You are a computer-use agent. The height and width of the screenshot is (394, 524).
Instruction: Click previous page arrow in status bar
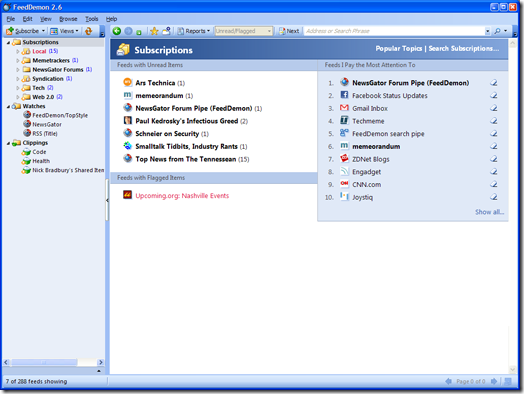448,381
